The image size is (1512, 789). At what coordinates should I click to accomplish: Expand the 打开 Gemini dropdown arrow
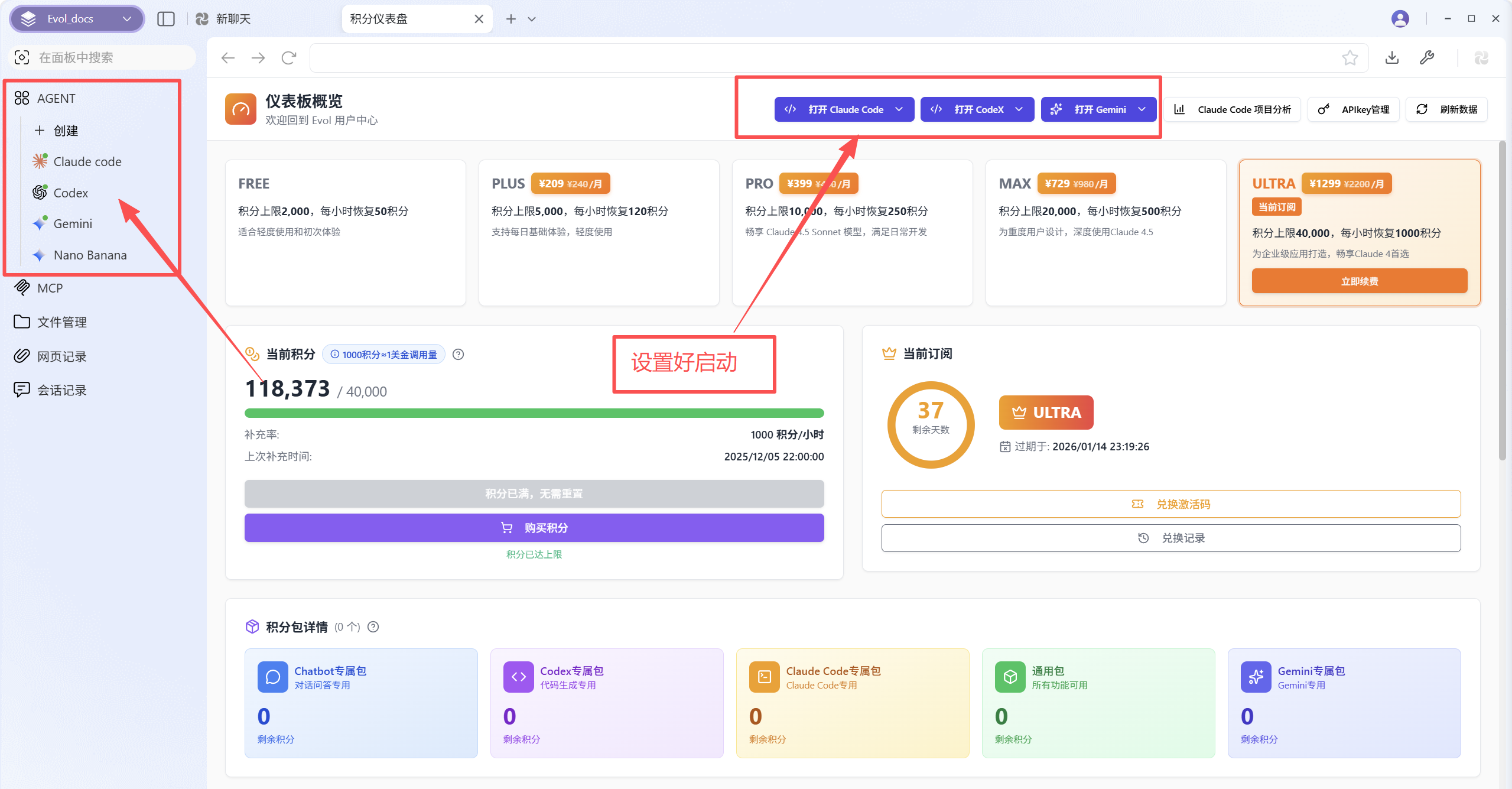(1142, 109)
